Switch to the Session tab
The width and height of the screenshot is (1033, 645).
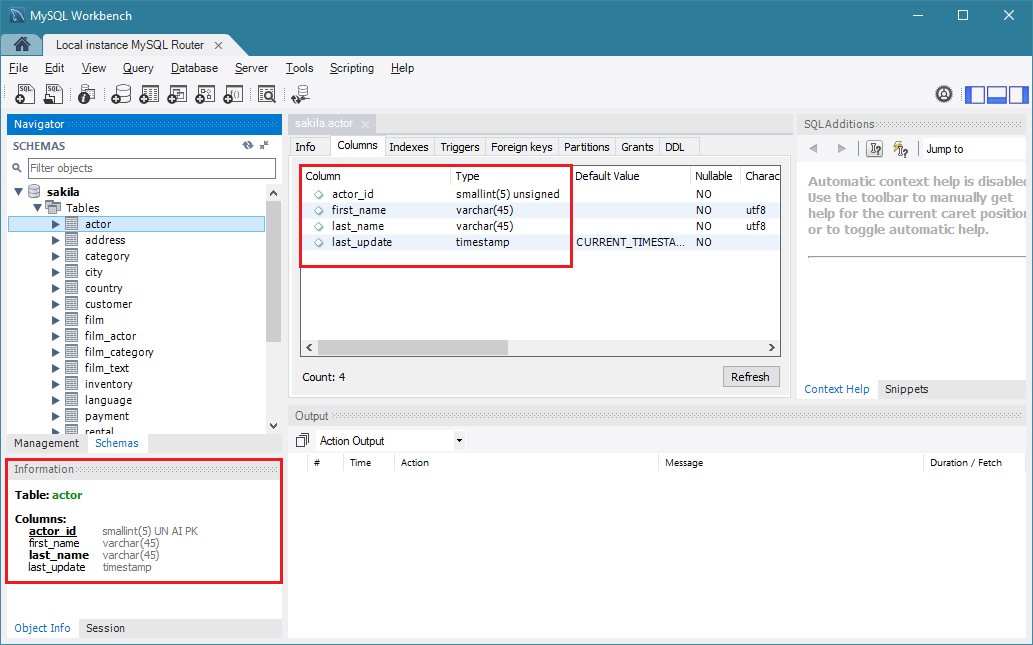[x=105, y=629]
